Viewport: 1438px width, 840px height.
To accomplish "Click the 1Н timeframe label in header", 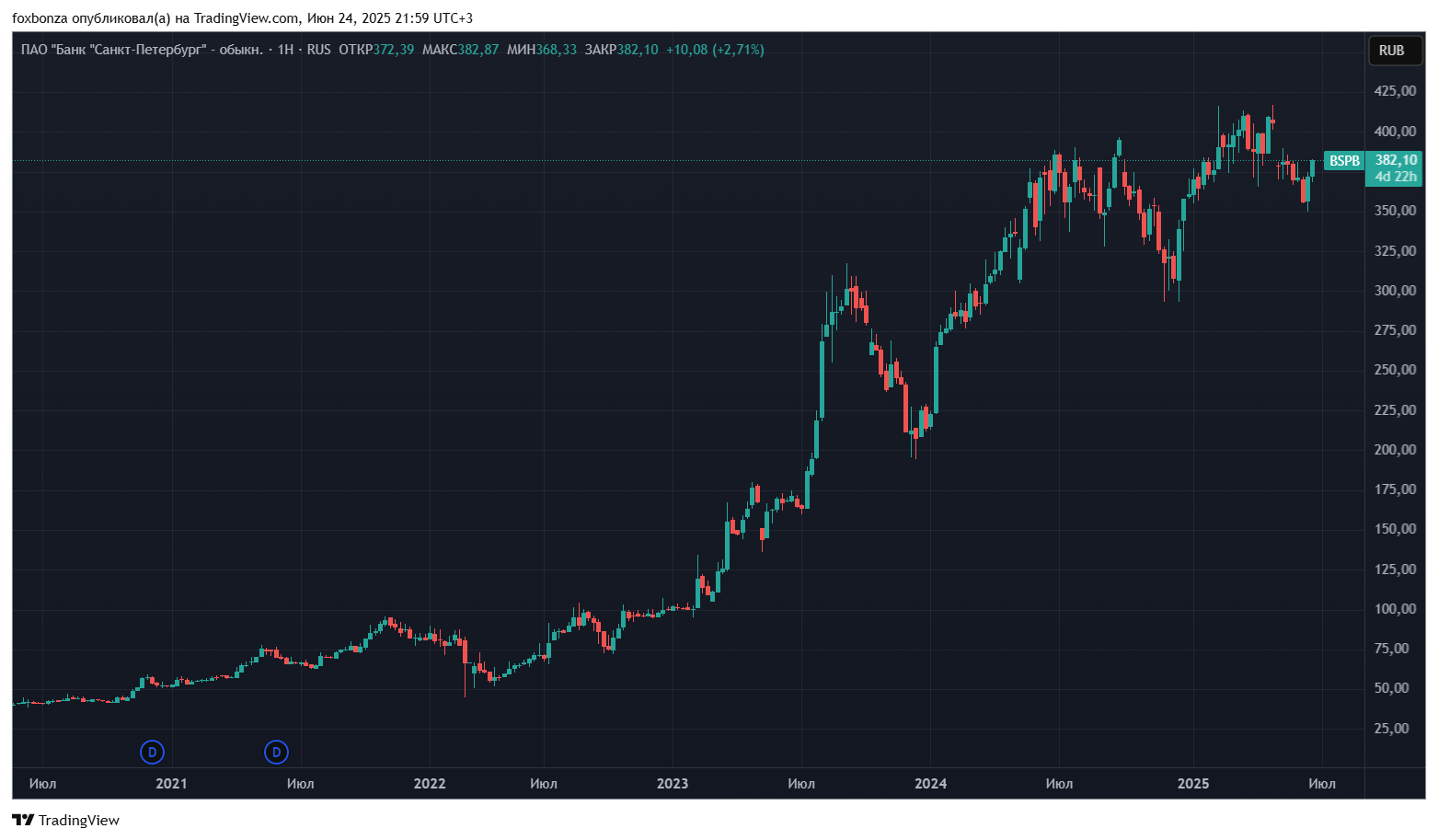I will tap(285, 50).
